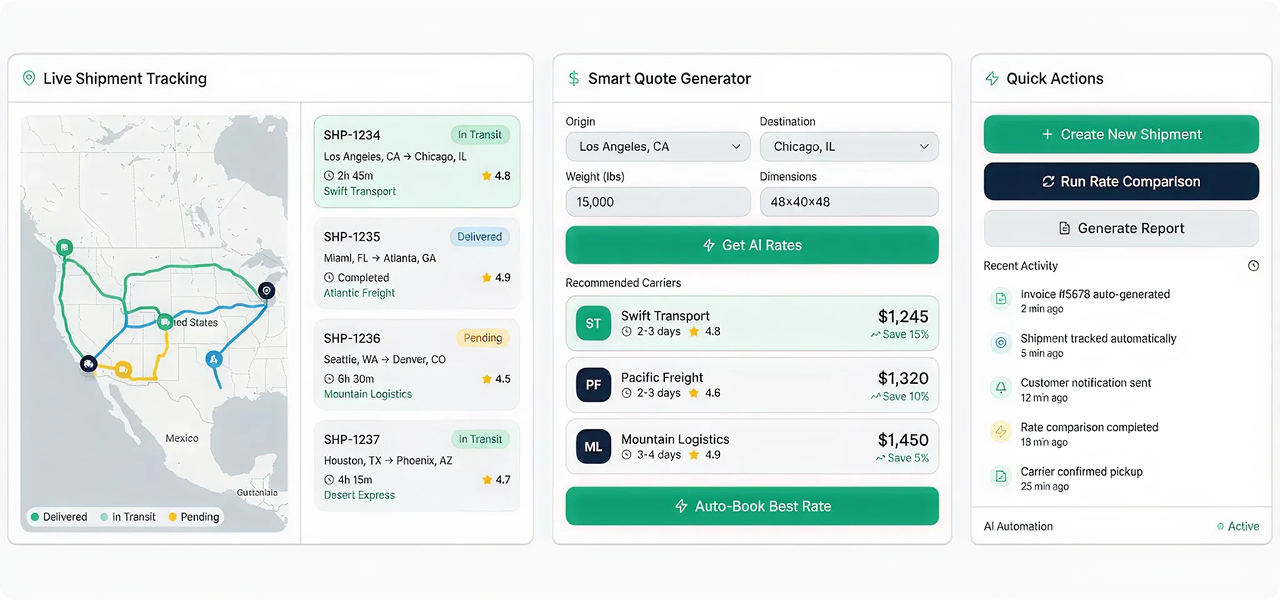Click the checkmark icon beside Completed
This screenshot has width=1280, height=600.
(x=329, y=278)
